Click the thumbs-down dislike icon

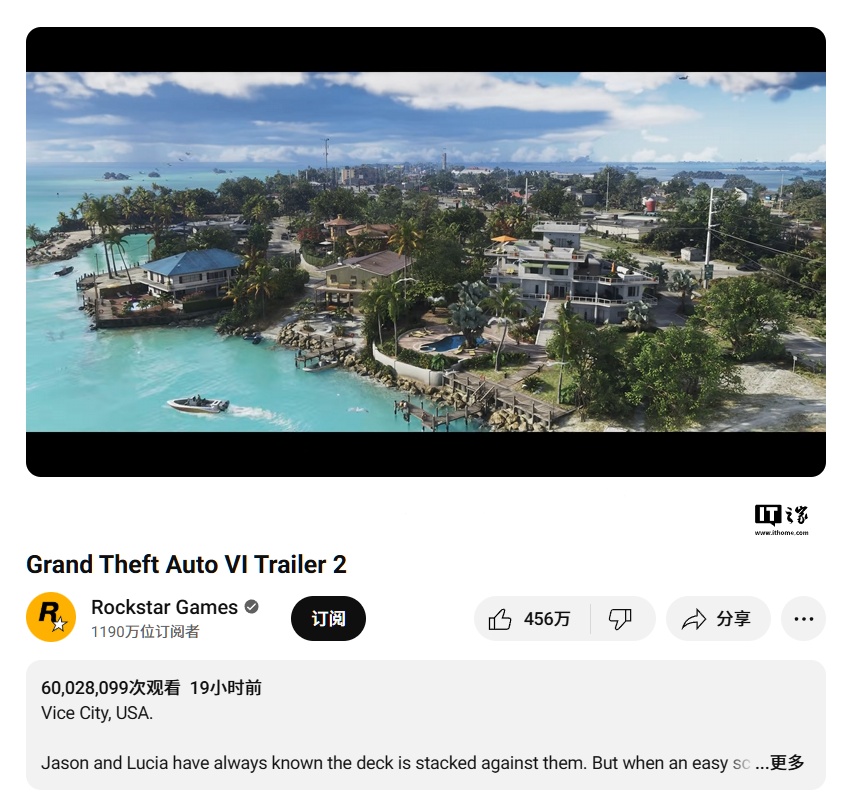[x=620, y=619]
